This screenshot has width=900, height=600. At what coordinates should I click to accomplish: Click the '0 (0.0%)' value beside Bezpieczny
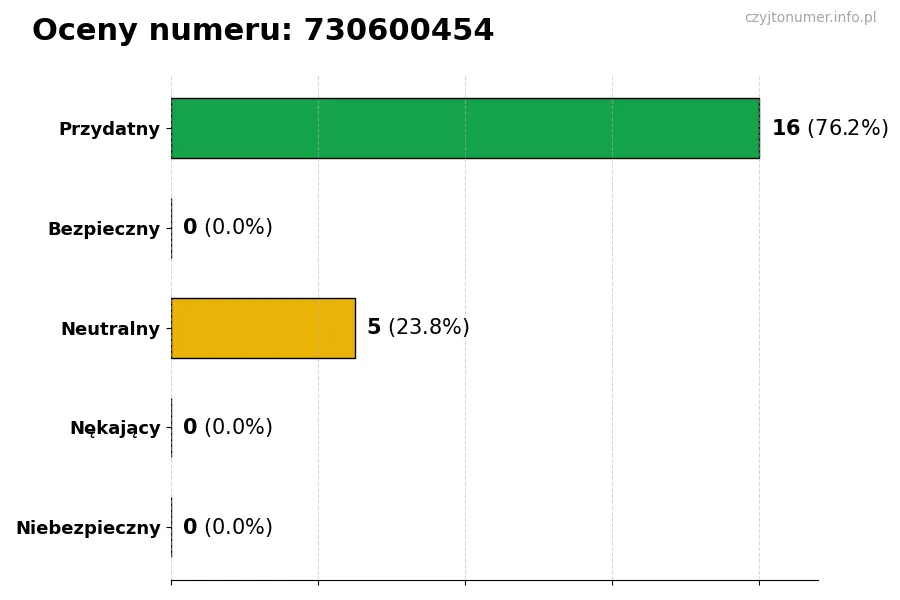pyautogui.click(x=227, y=227)
